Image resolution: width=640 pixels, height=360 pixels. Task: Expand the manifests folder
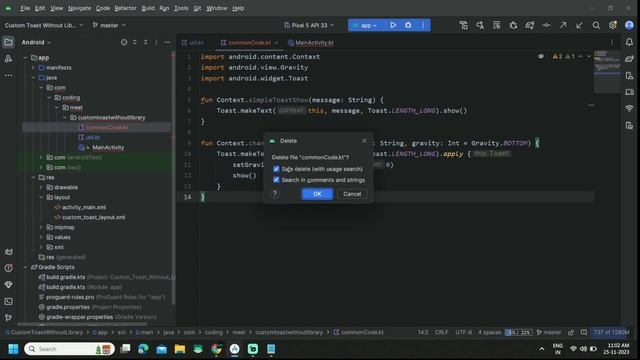tap(33, 68)
